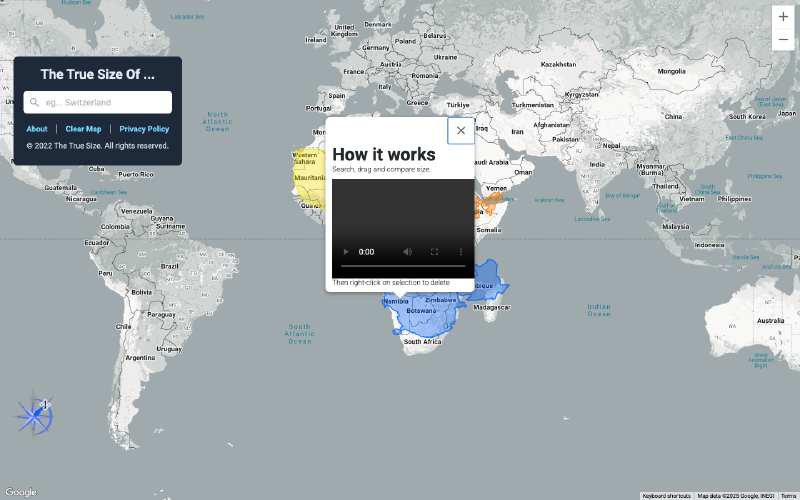Select the orange overlay near Somalia
The image size is (800, 500).
(x=488, y=205)
